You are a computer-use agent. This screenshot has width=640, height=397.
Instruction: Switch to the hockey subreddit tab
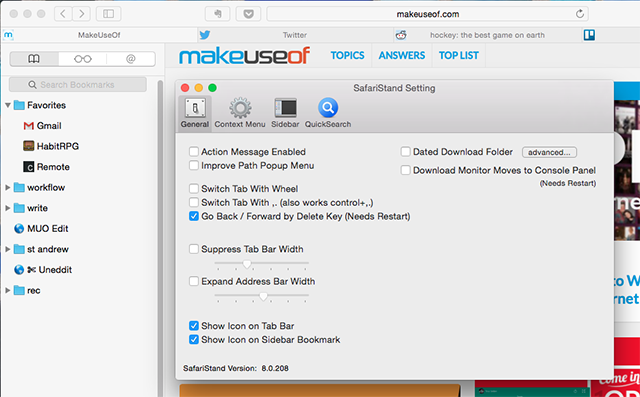[487, 35]
